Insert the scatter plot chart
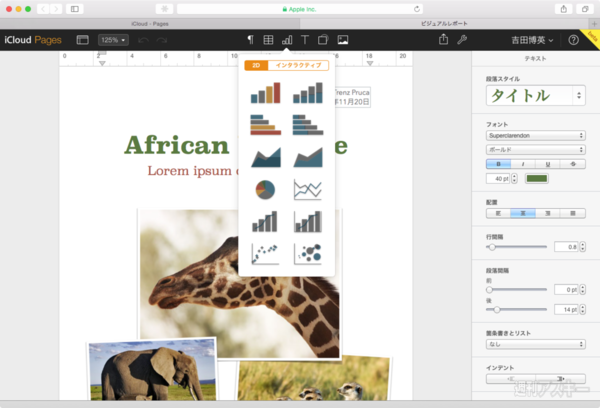The width and height of the screenshot is (600, 408). click(x=265, y=254)
